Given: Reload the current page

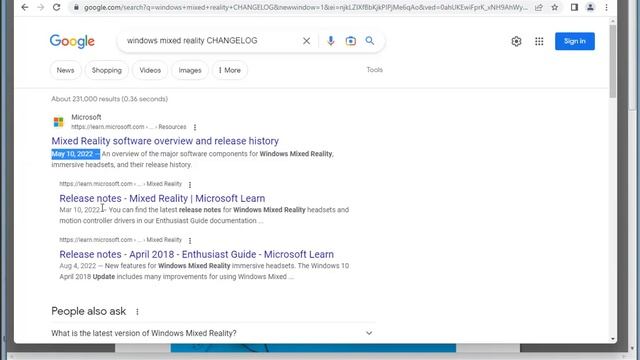Looking at the screenshot, I should [x=56, y=7].
